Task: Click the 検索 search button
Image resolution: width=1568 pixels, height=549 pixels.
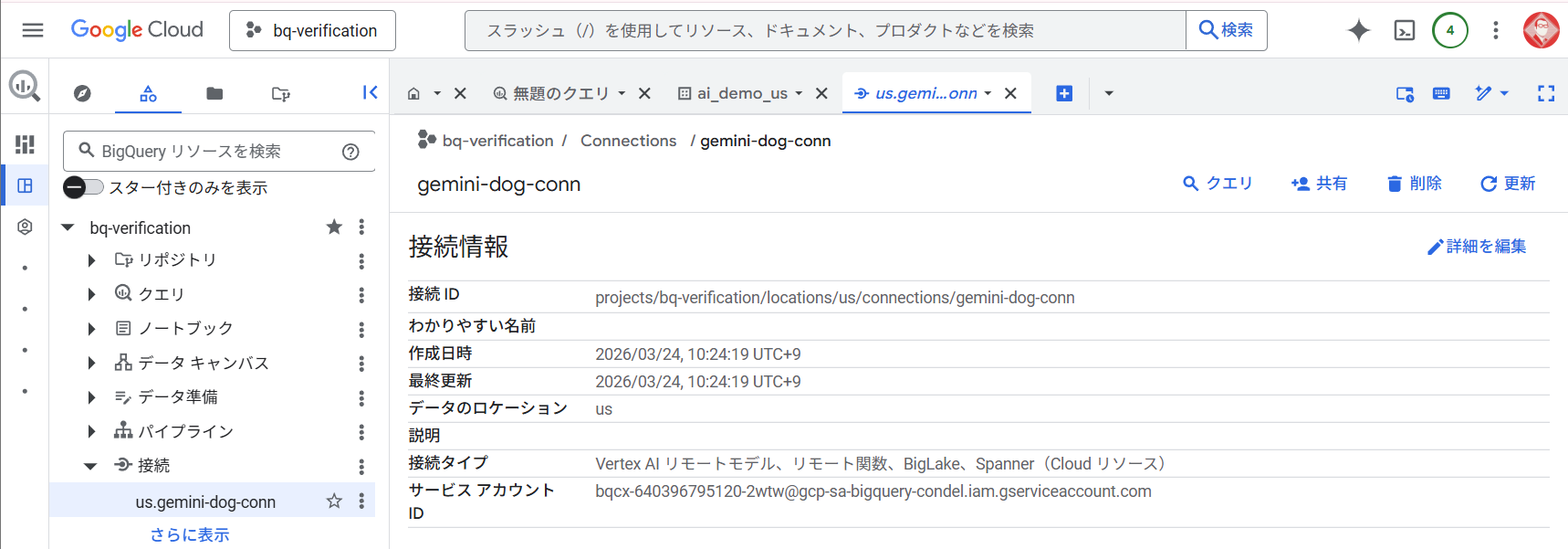Action: [1226, 30]
